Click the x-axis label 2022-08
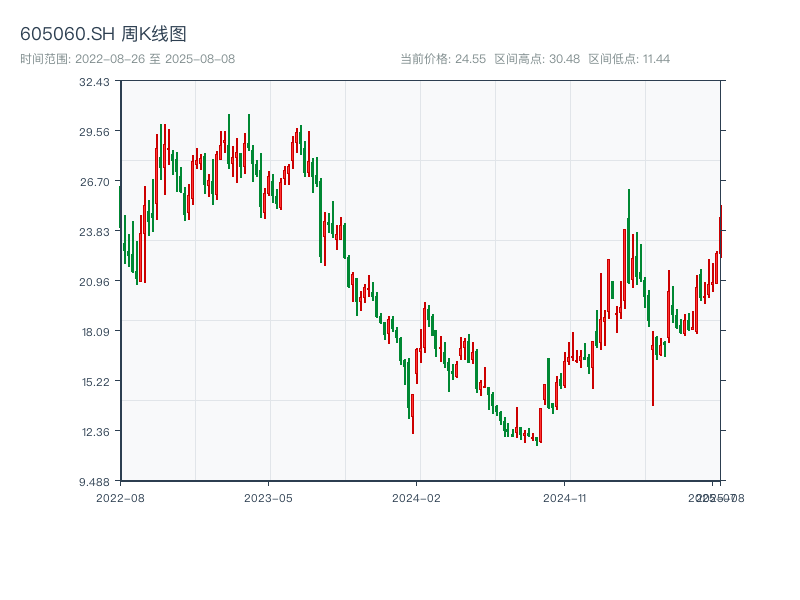Image resolution: width=800 pixels, height=600 pixels. (120, 498)
